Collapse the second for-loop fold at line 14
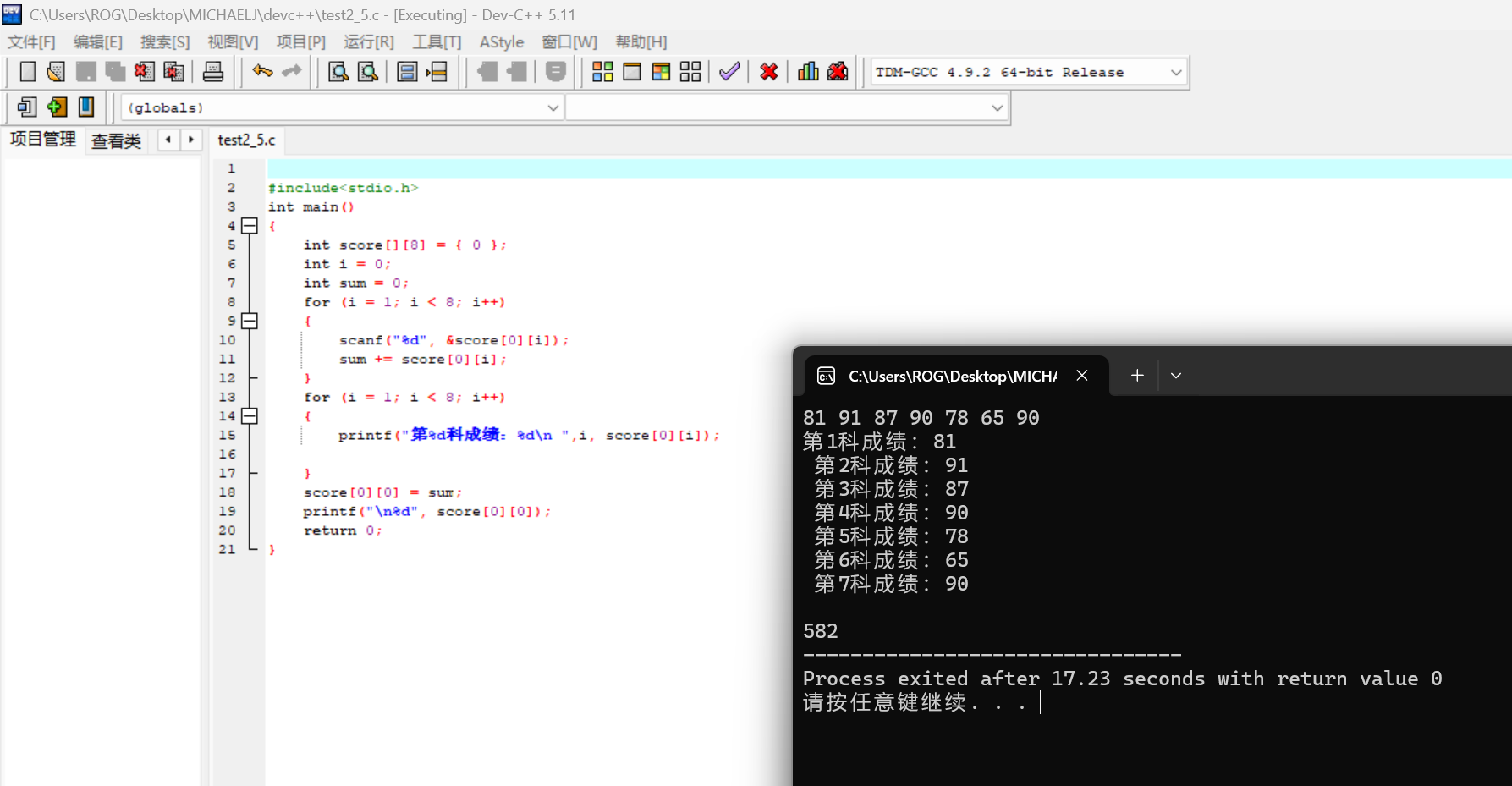 click(250, 416)
